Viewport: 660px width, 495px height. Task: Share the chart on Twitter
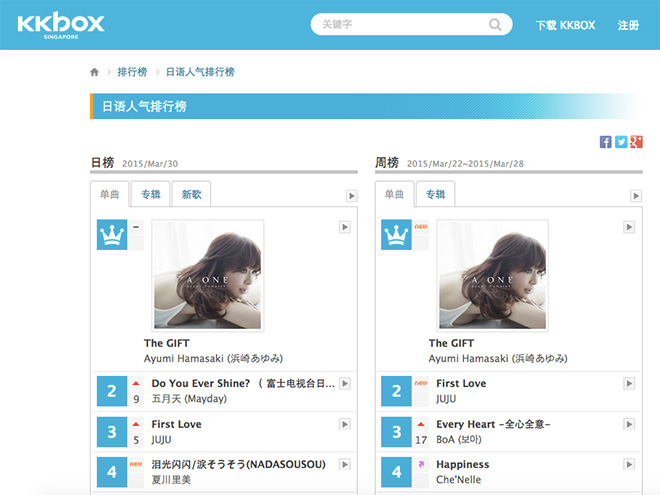(x=621, y=142)
